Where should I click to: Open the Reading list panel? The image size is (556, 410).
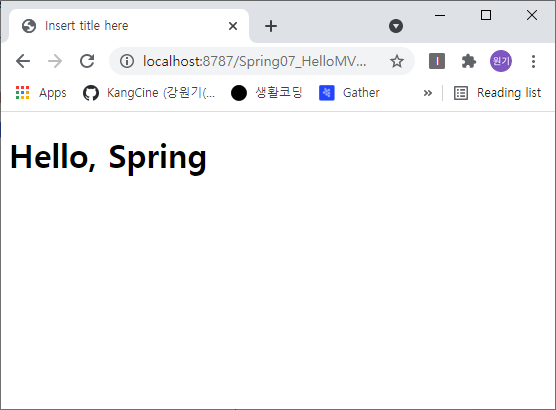point(497,93)
